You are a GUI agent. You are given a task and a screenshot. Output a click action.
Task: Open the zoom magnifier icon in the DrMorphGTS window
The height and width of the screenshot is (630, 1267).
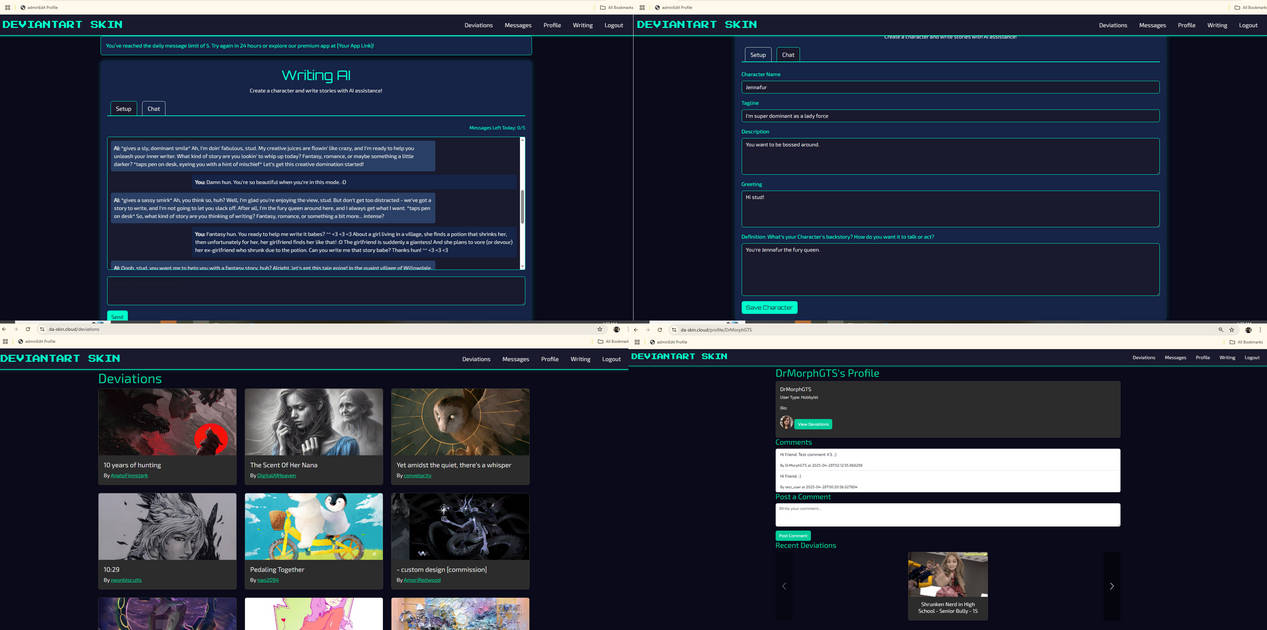tap(1220, 330)
